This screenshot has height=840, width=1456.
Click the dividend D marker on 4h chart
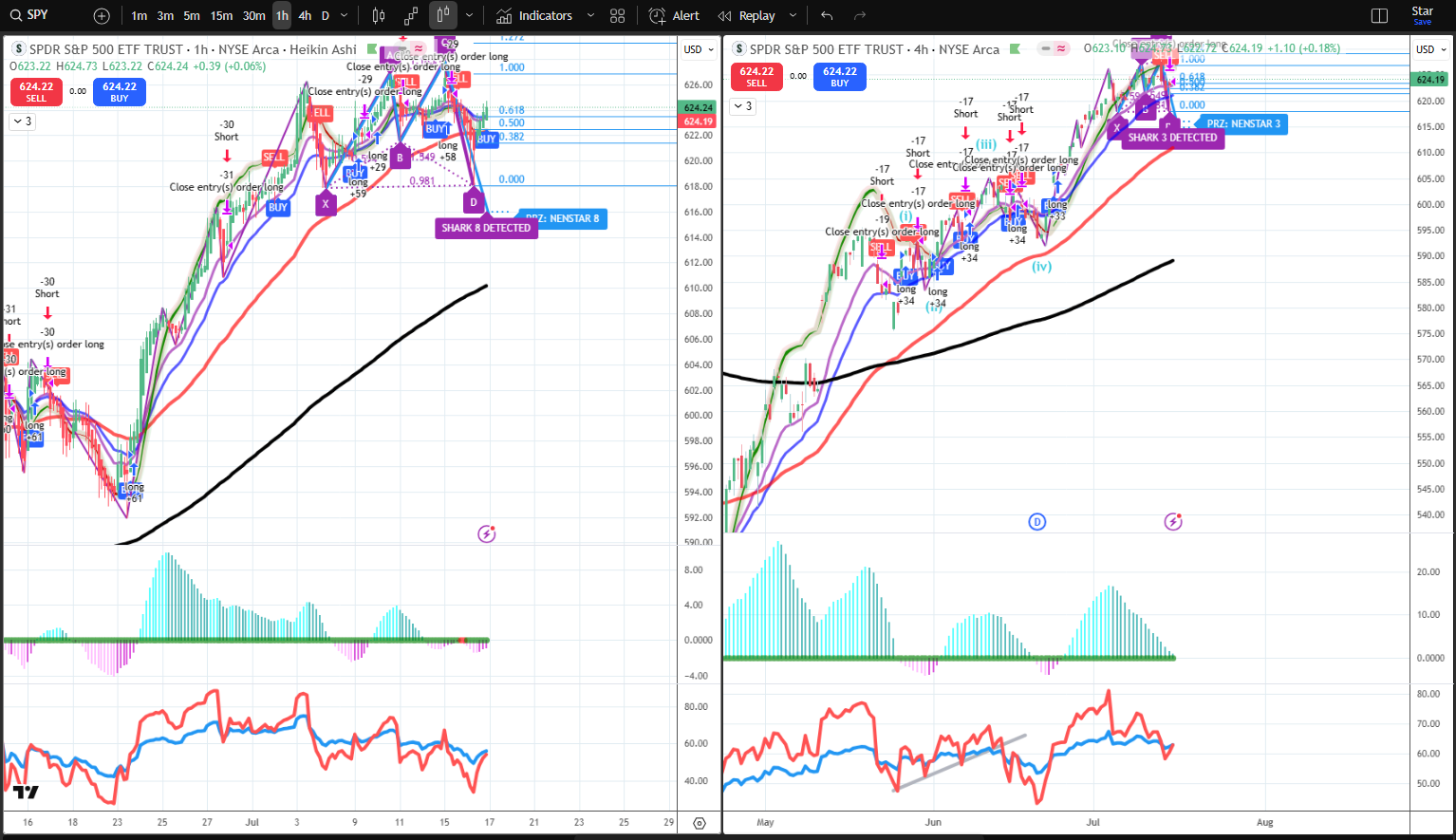pyautogui.click(x=1037, y=521)
